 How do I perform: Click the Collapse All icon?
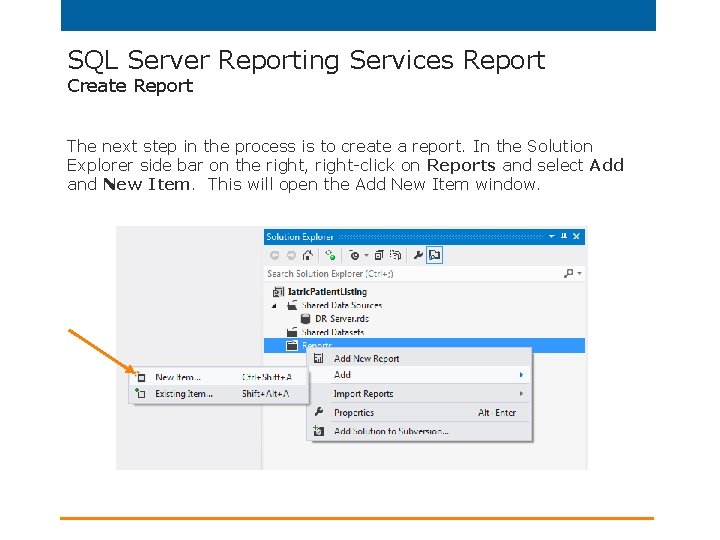(x=379, y=255)
